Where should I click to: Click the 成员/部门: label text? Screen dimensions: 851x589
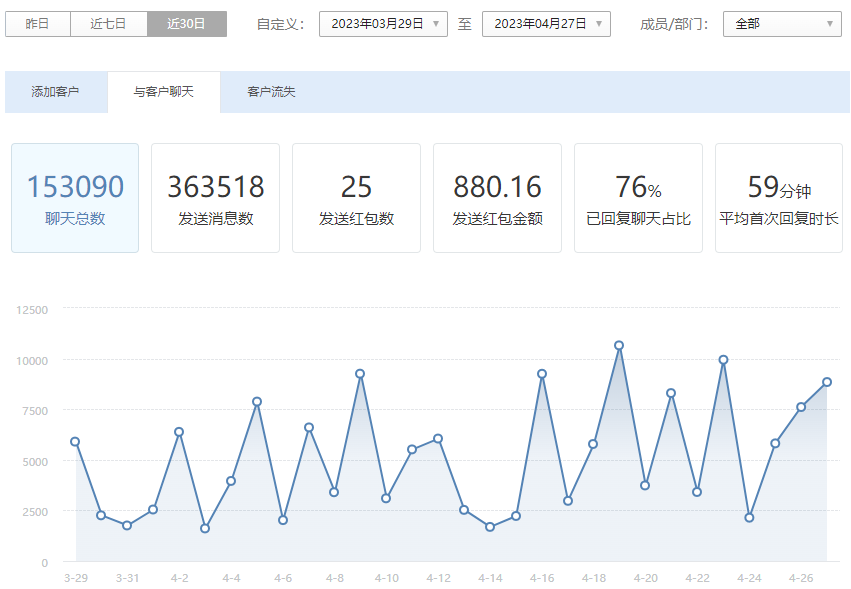click(x=675, y=24)
